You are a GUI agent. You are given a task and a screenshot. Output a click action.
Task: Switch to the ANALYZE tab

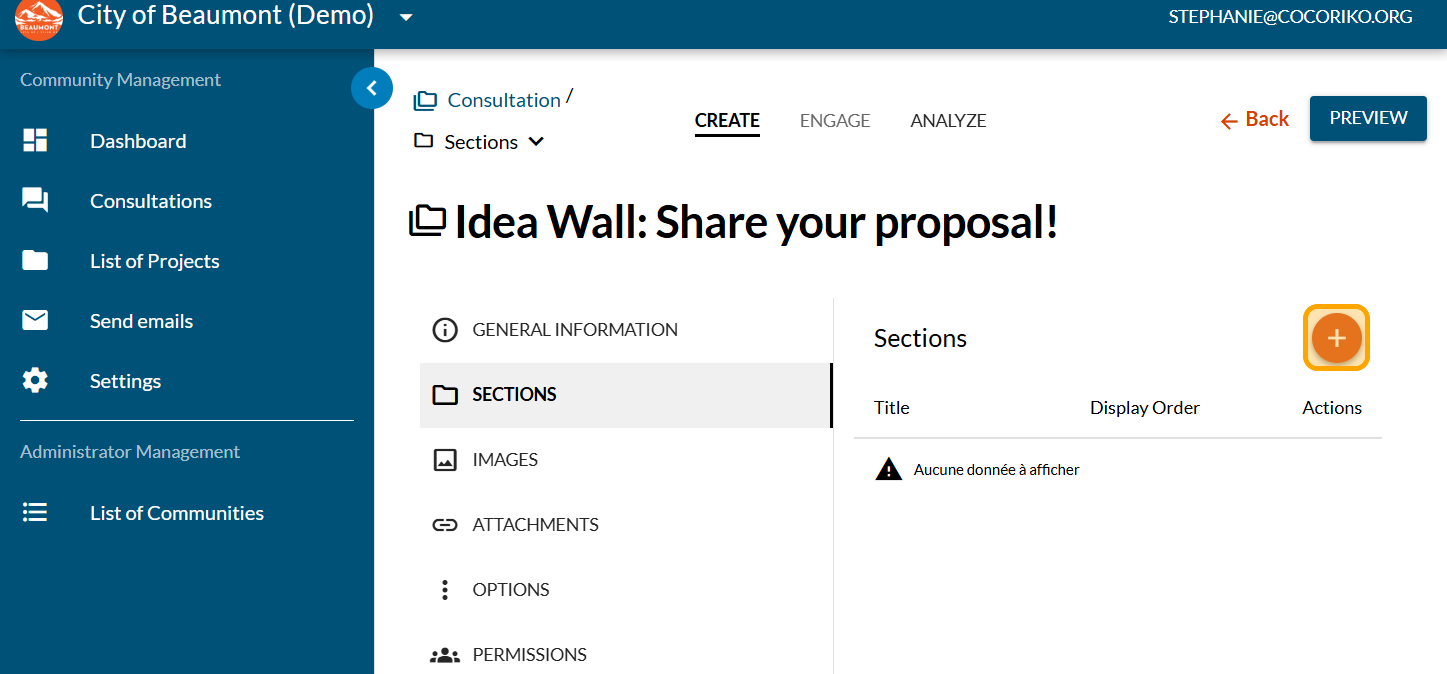[948, 121]
